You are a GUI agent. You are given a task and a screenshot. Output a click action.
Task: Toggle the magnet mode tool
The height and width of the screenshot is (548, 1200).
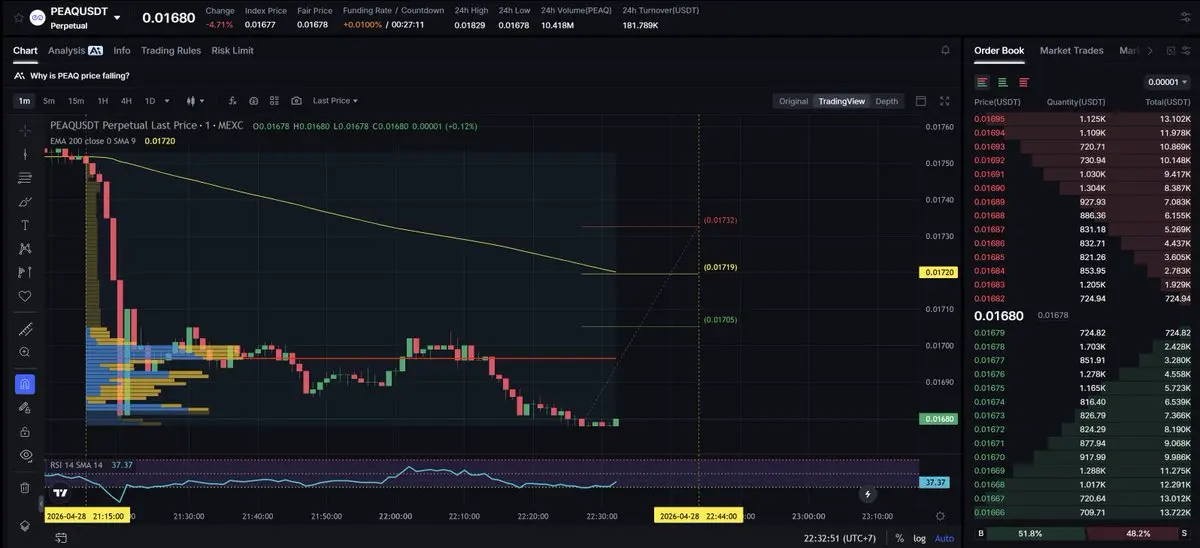click(25, 384)
